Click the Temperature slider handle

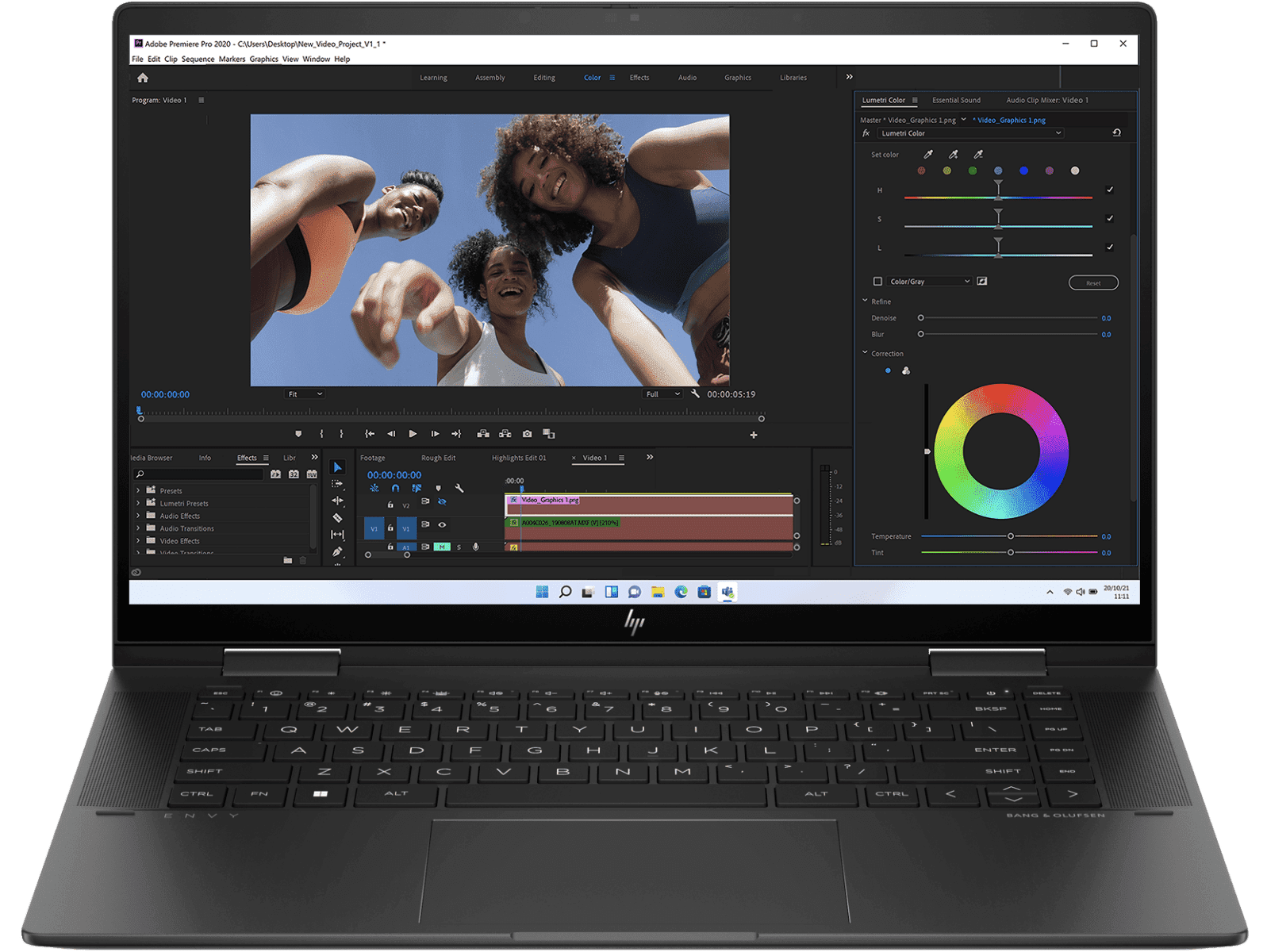click(1011, 536)
